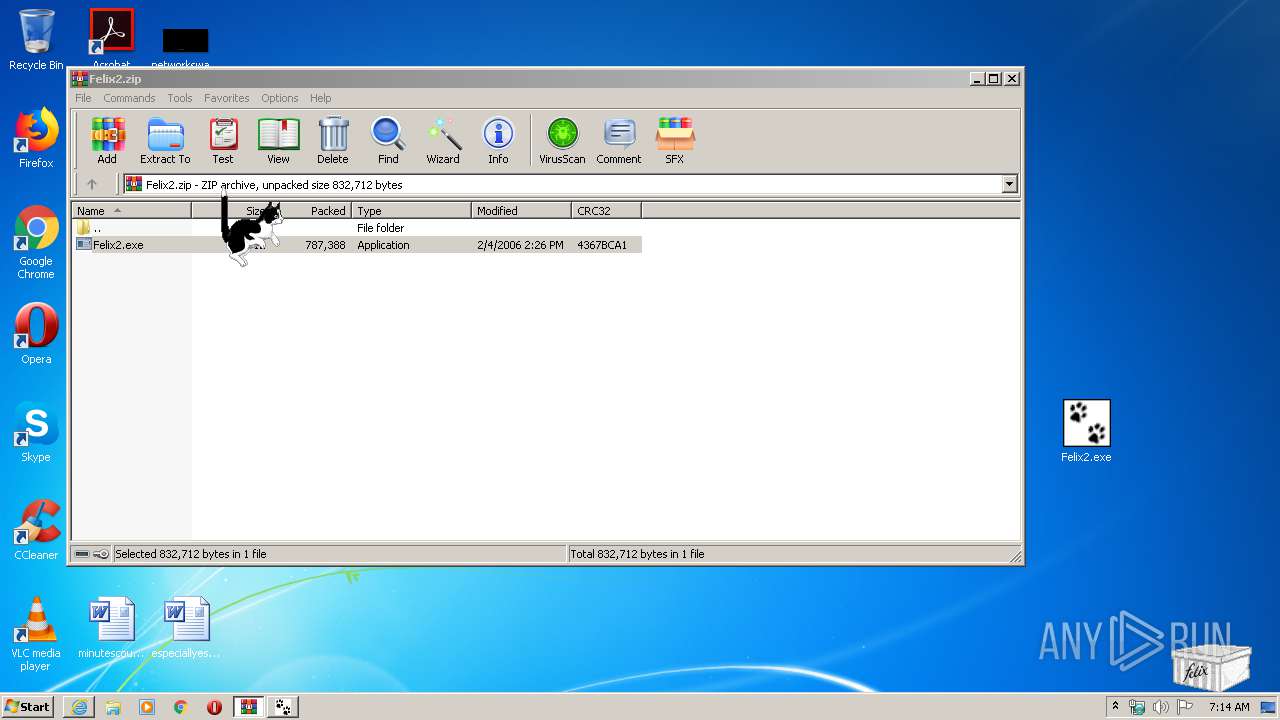Expand the archive path dropdown arrow
Image resolution: width=1280 pixels, height=720 pixels.
(x=1009, y=184)
